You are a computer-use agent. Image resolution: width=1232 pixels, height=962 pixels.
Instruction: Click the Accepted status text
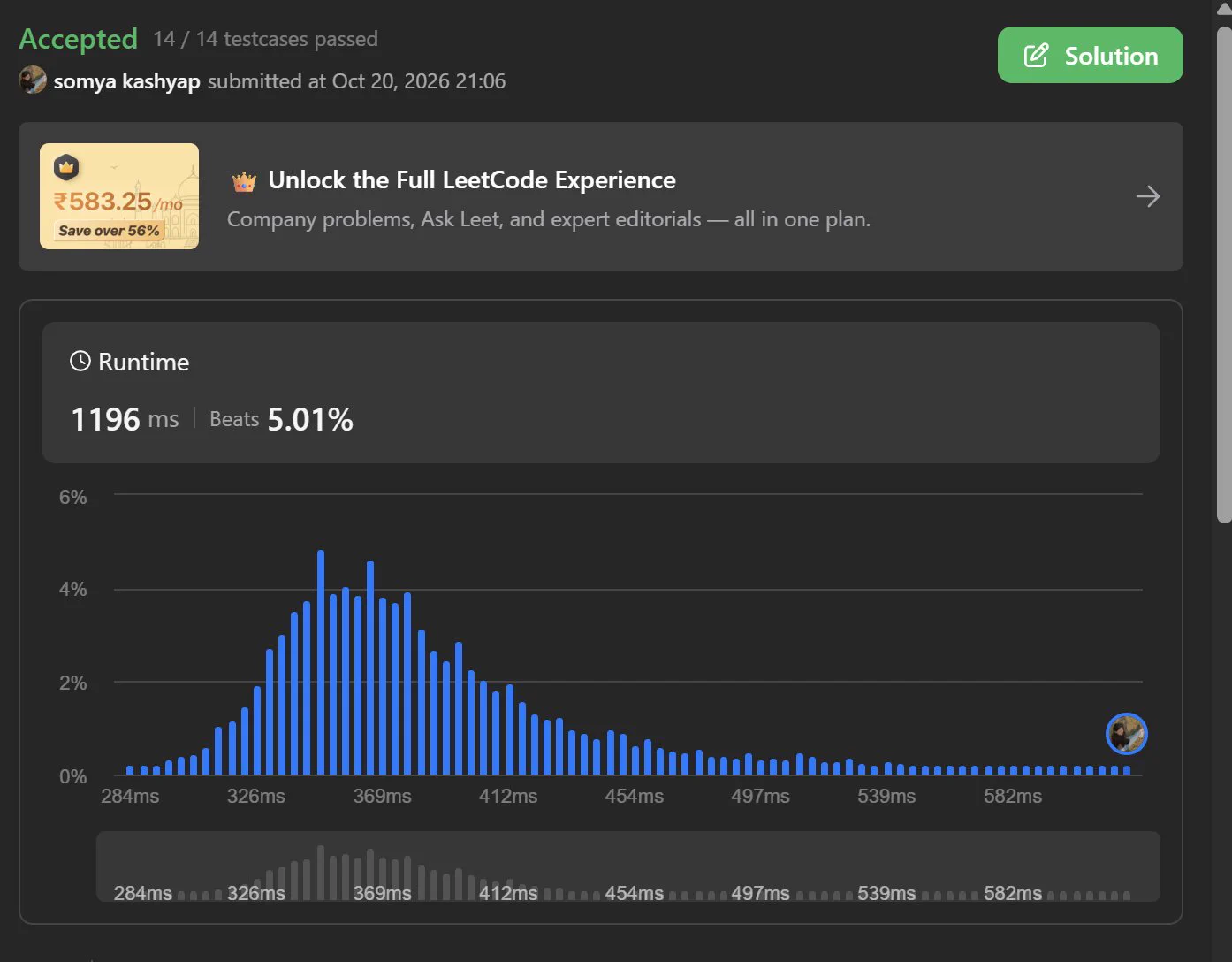(x=79, y=39)
